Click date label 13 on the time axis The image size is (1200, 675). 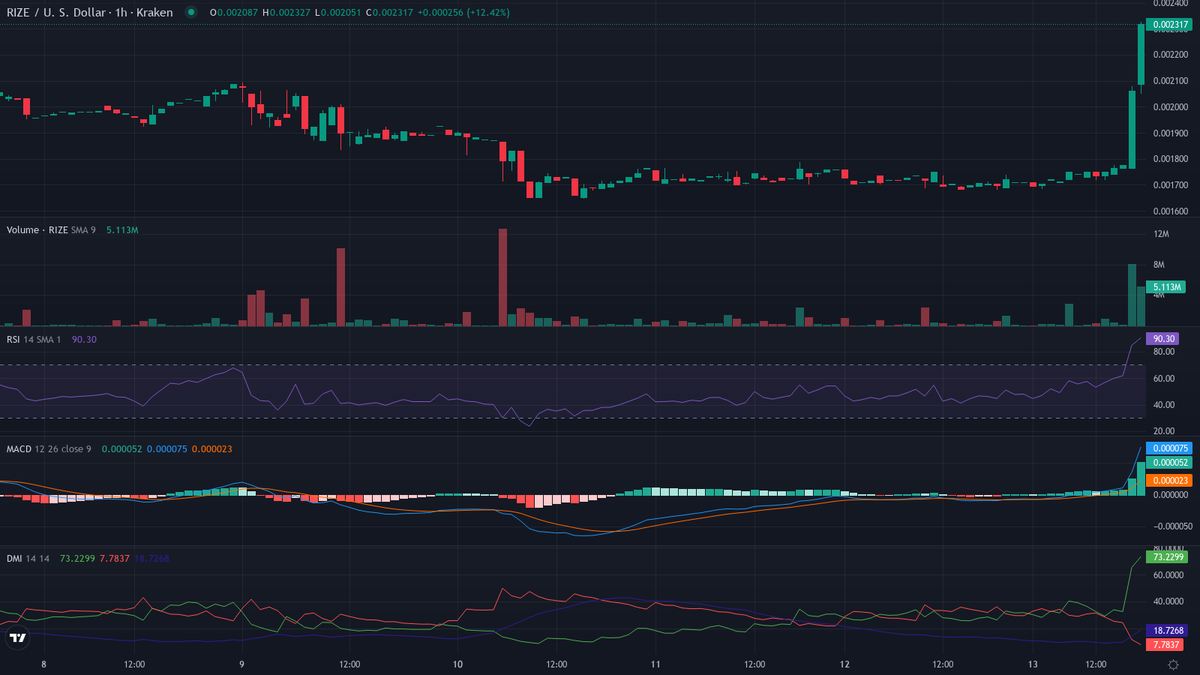pyautogui.click(x=1033, y=664)
